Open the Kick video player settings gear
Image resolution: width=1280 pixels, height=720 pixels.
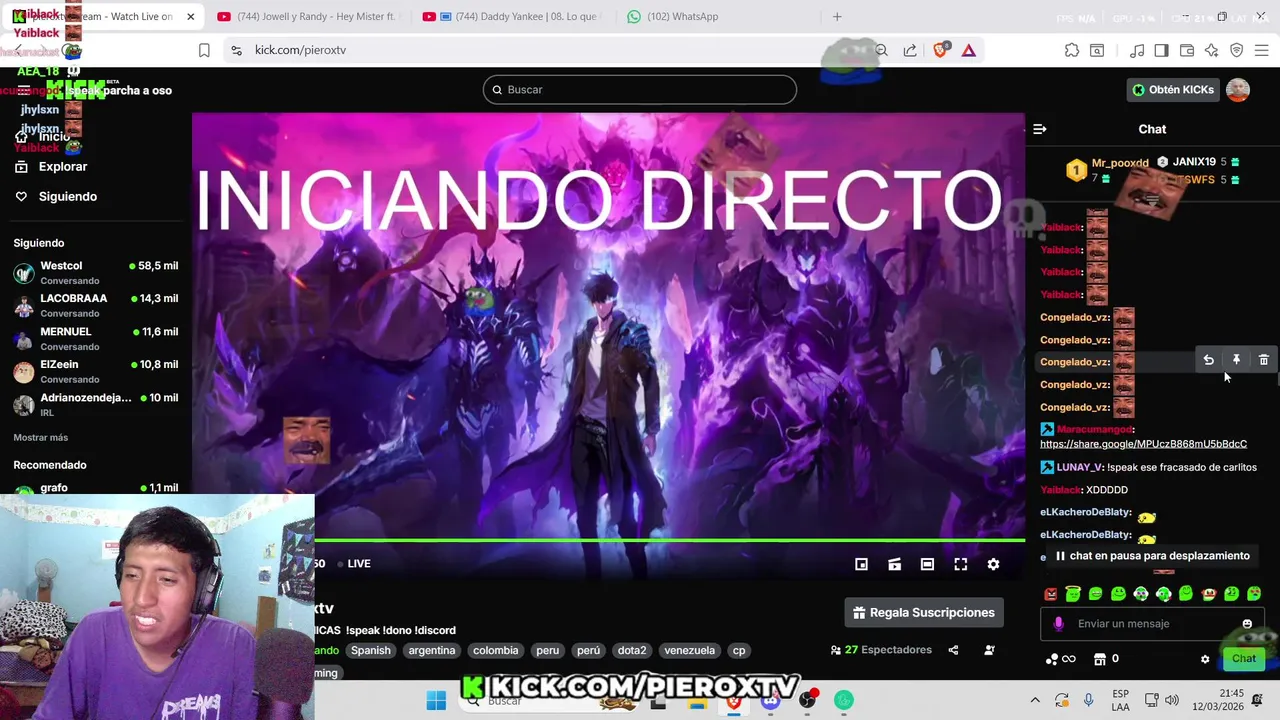(x=993, y=564)
